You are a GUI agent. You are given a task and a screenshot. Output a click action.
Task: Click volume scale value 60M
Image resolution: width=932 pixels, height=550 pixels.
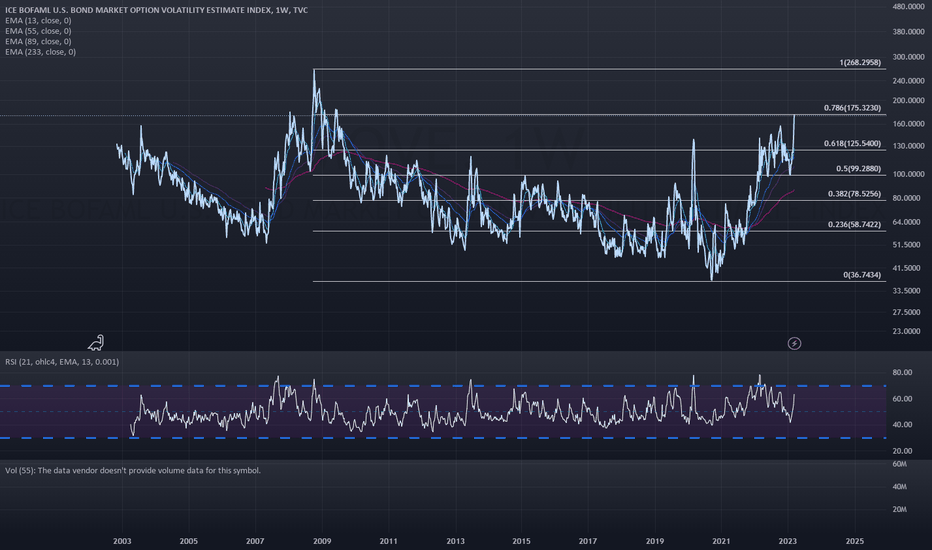tap(900, 464)
